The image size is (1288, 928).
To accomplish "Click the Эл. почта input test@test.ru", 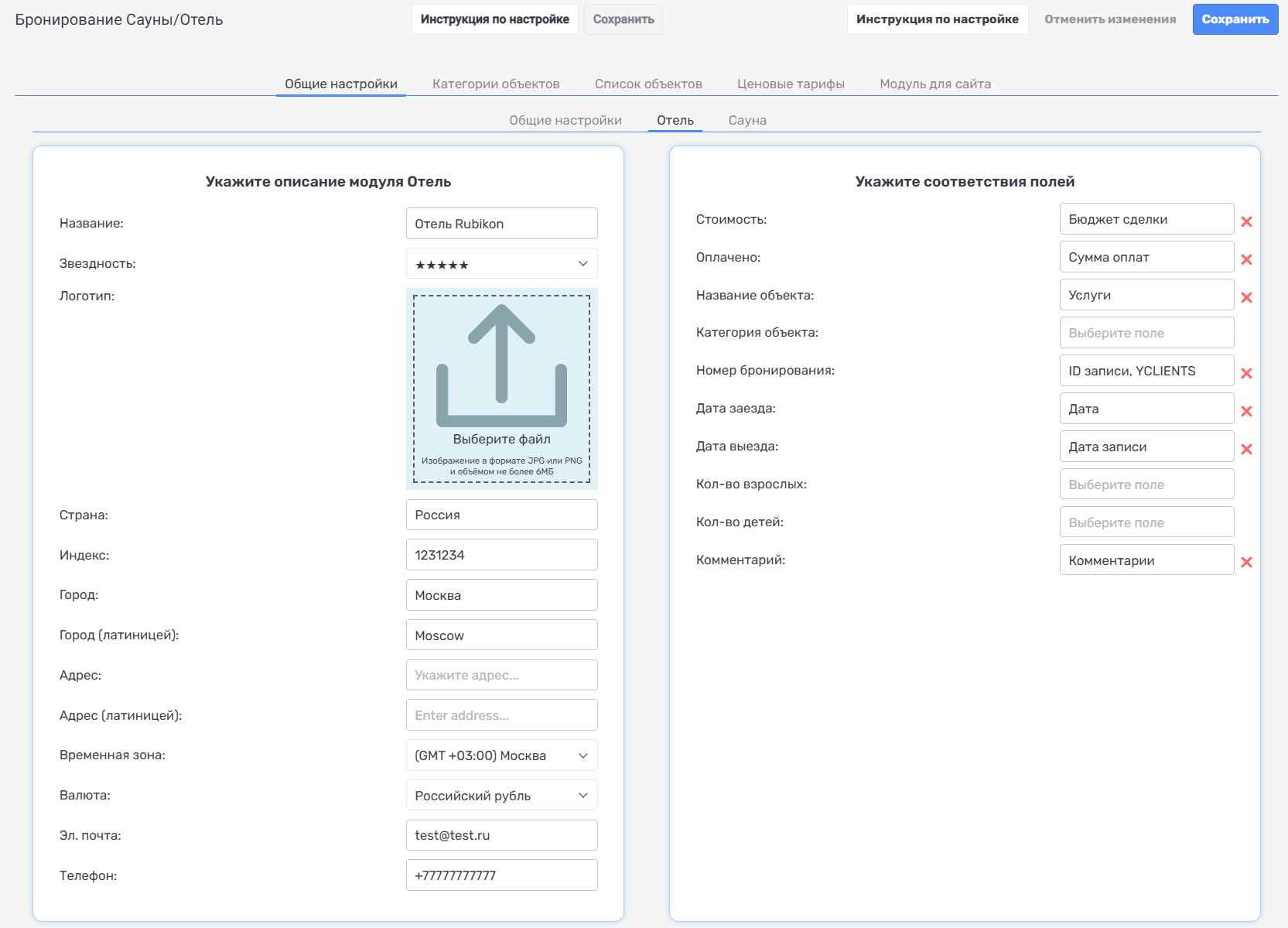I will tap(501, 835).
